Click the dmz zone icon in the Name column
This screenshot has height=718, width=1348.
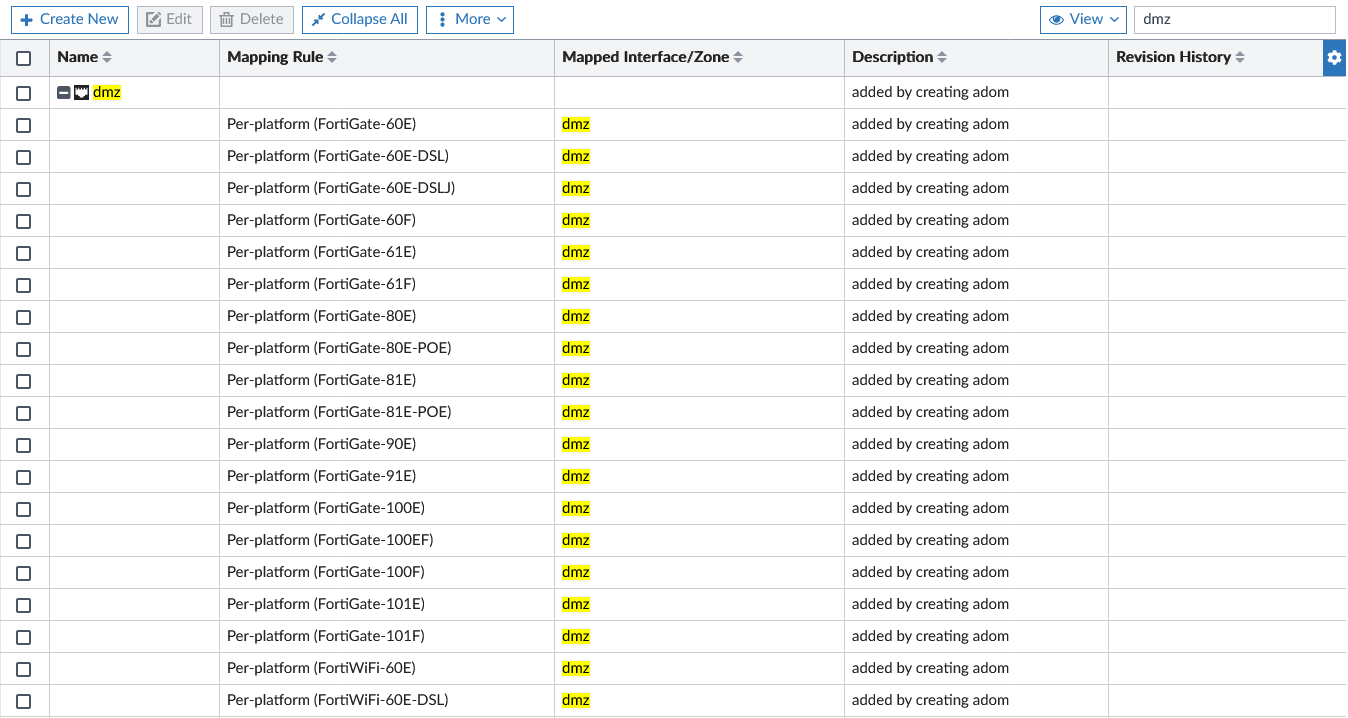80,91
